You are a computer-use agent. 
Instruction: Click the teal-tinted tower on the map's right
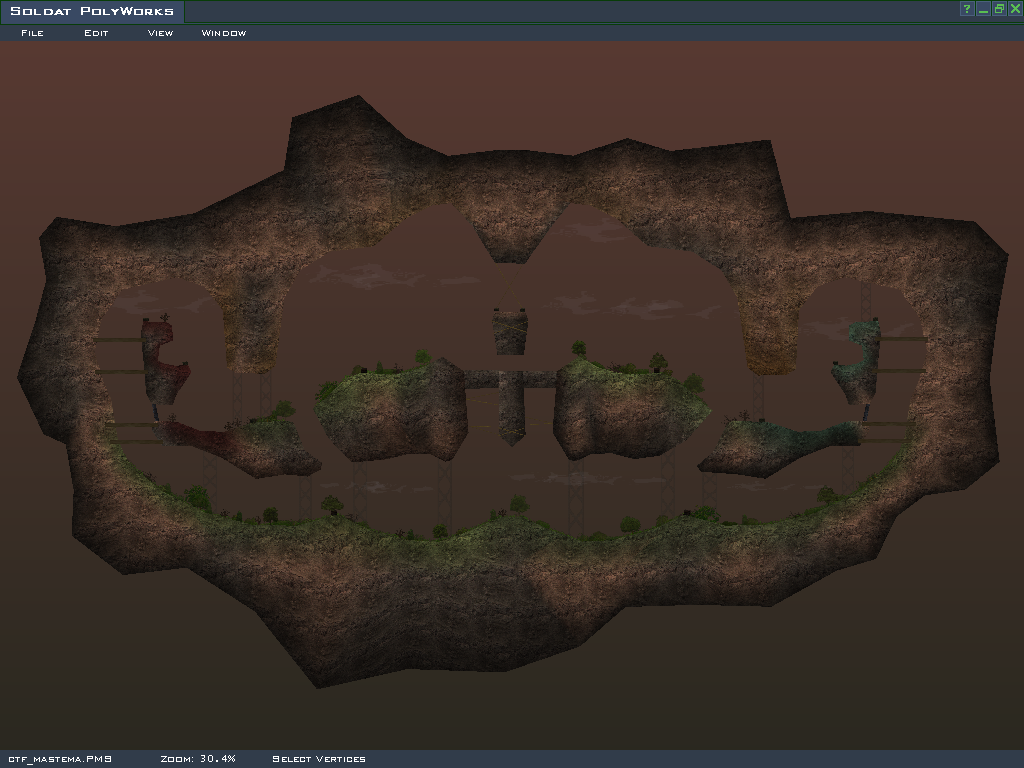tap(860, 360)
